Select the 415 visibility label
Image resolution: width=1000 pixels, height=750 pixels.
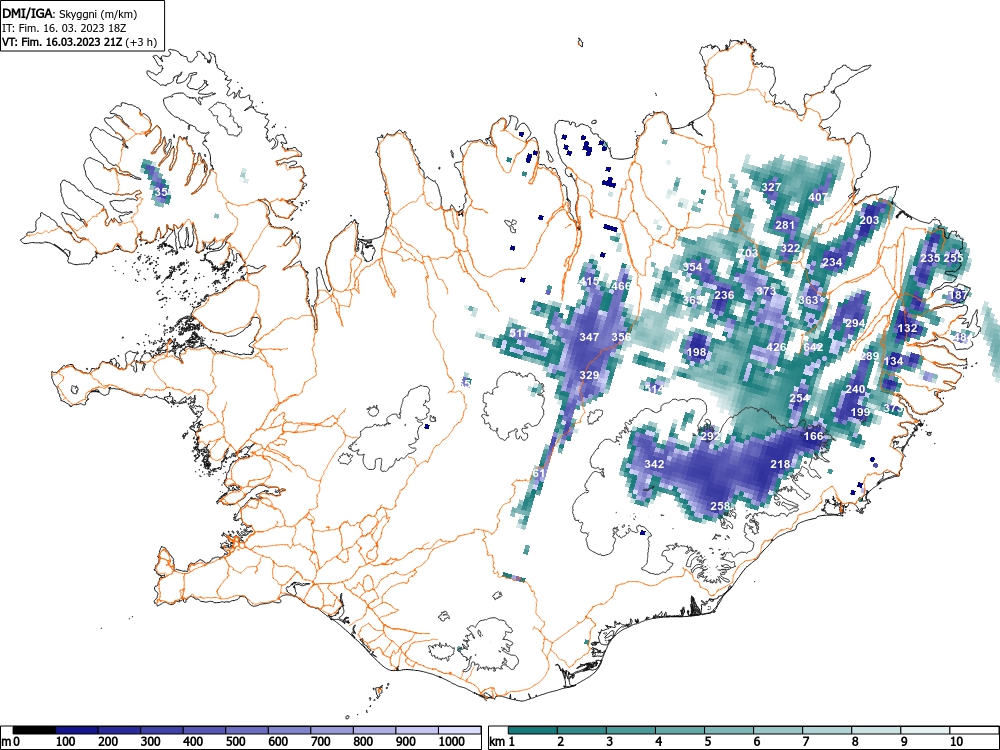(x=589, y=281)
